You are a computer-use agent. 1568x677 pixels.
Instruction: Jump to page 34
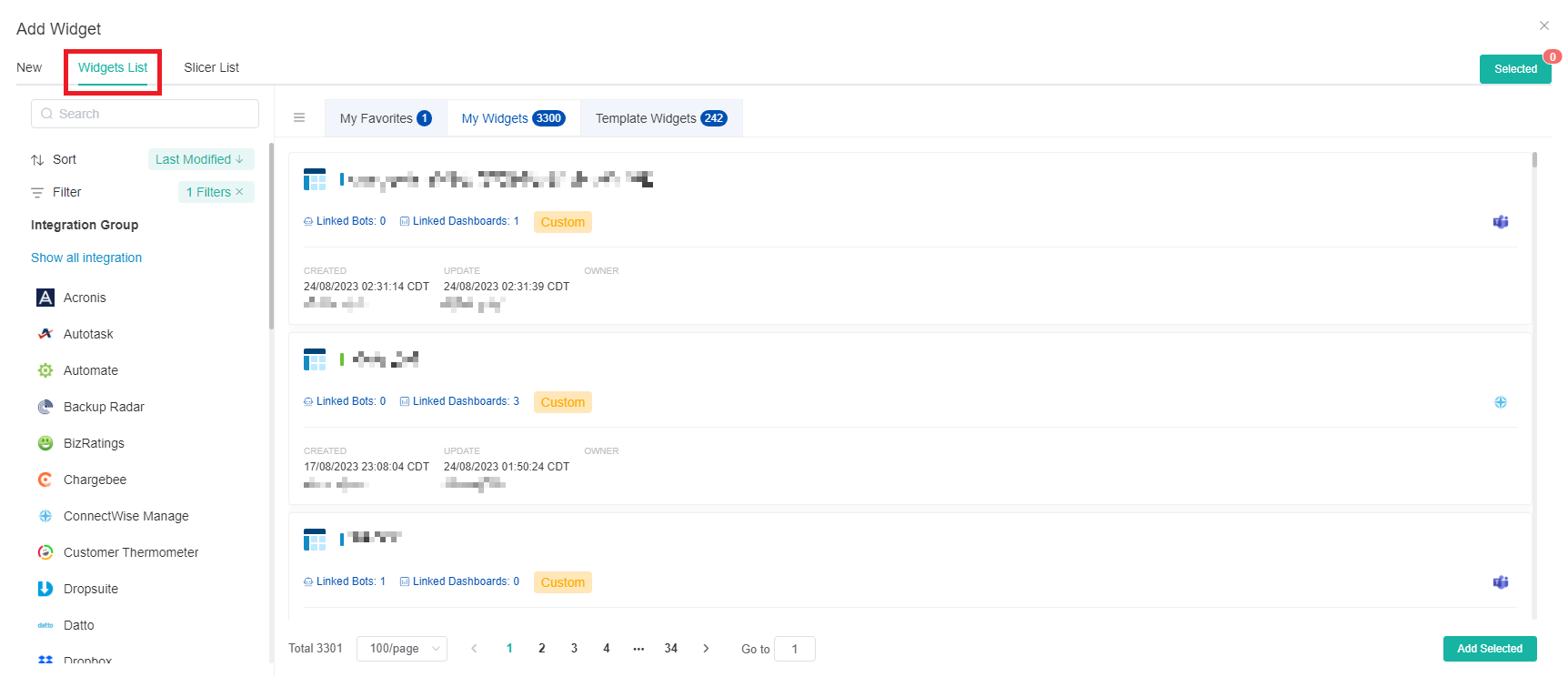click(x=671, y=649)
